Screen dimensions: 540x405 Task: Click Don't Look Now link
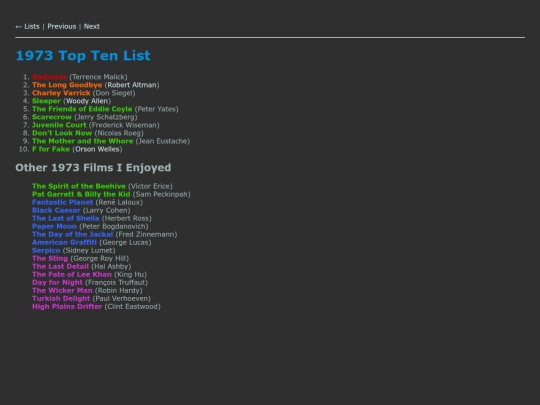coord(62,133)
